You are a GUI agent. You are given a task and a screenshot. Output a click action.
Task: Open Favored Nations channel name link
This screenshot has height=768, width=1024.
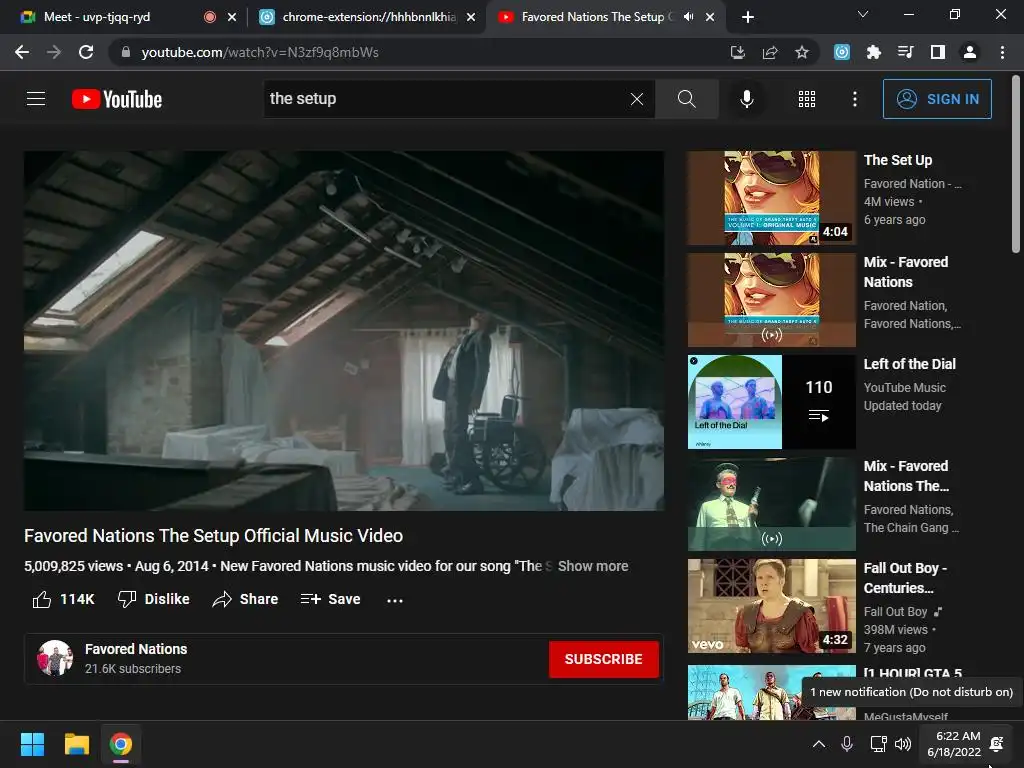[136, 649]
